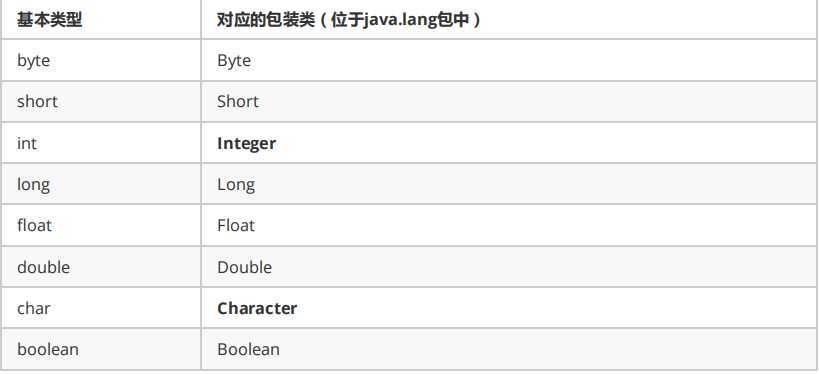This screenshot has width=819, height=374.
Task: Click the Double wrapper class cell
Action: (x=509, y=266)
